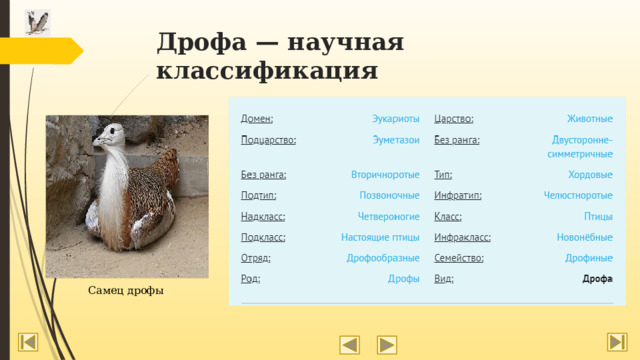Click the "Род:" label
The image size is (640, 360).
(x=250, y=279)
